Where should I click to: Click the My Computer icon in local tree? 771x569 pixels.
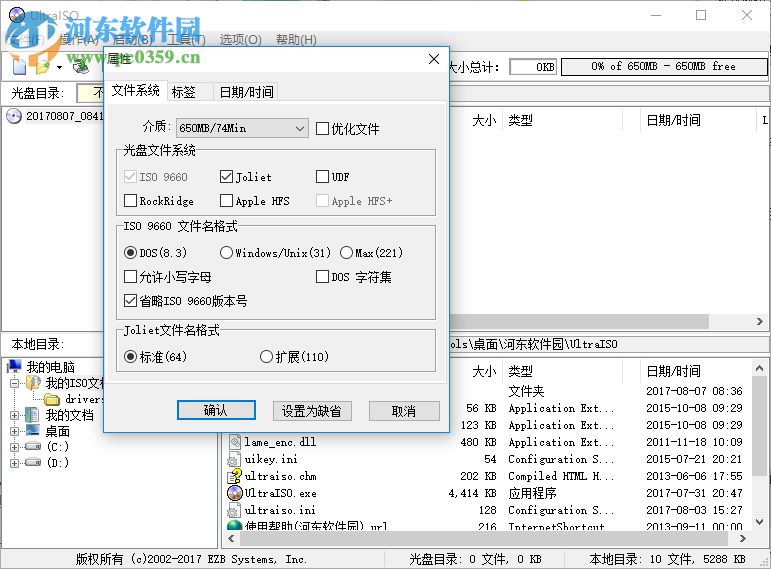tap(14, 366)
